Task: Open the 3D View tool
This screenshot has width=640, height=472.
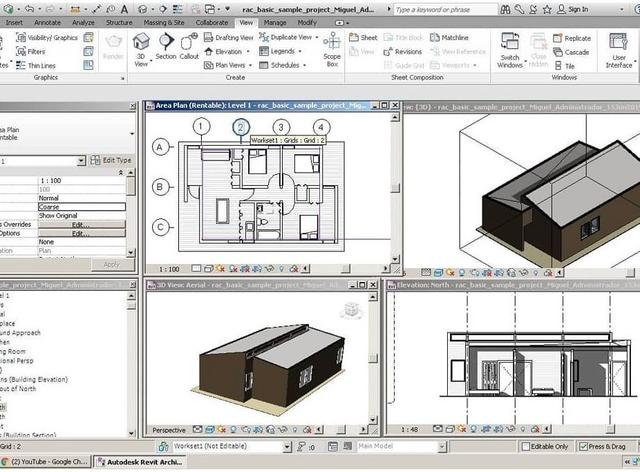Action: tap(141, 50)
